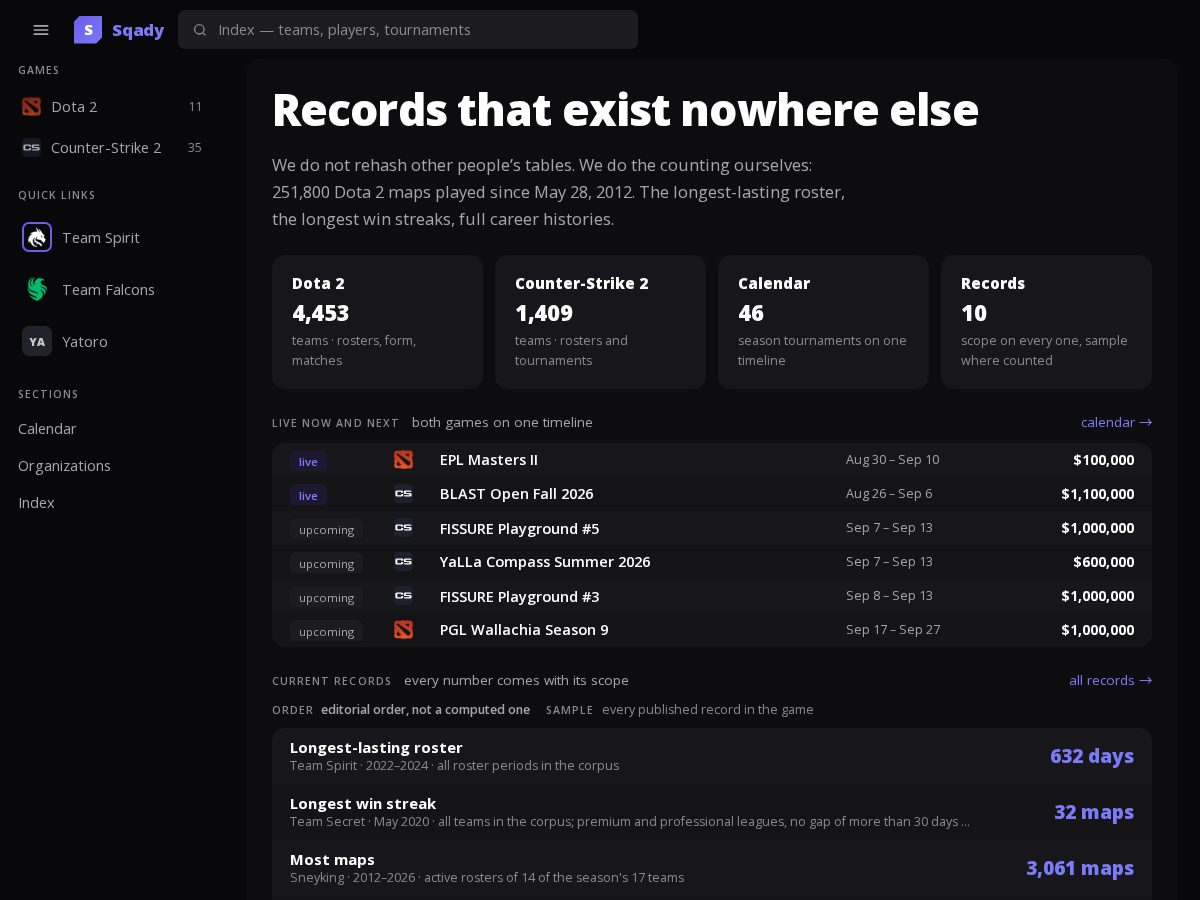The image size is (1200, 900).
Task: Click the 3,061 maps value
Action: click(1080, 868)
